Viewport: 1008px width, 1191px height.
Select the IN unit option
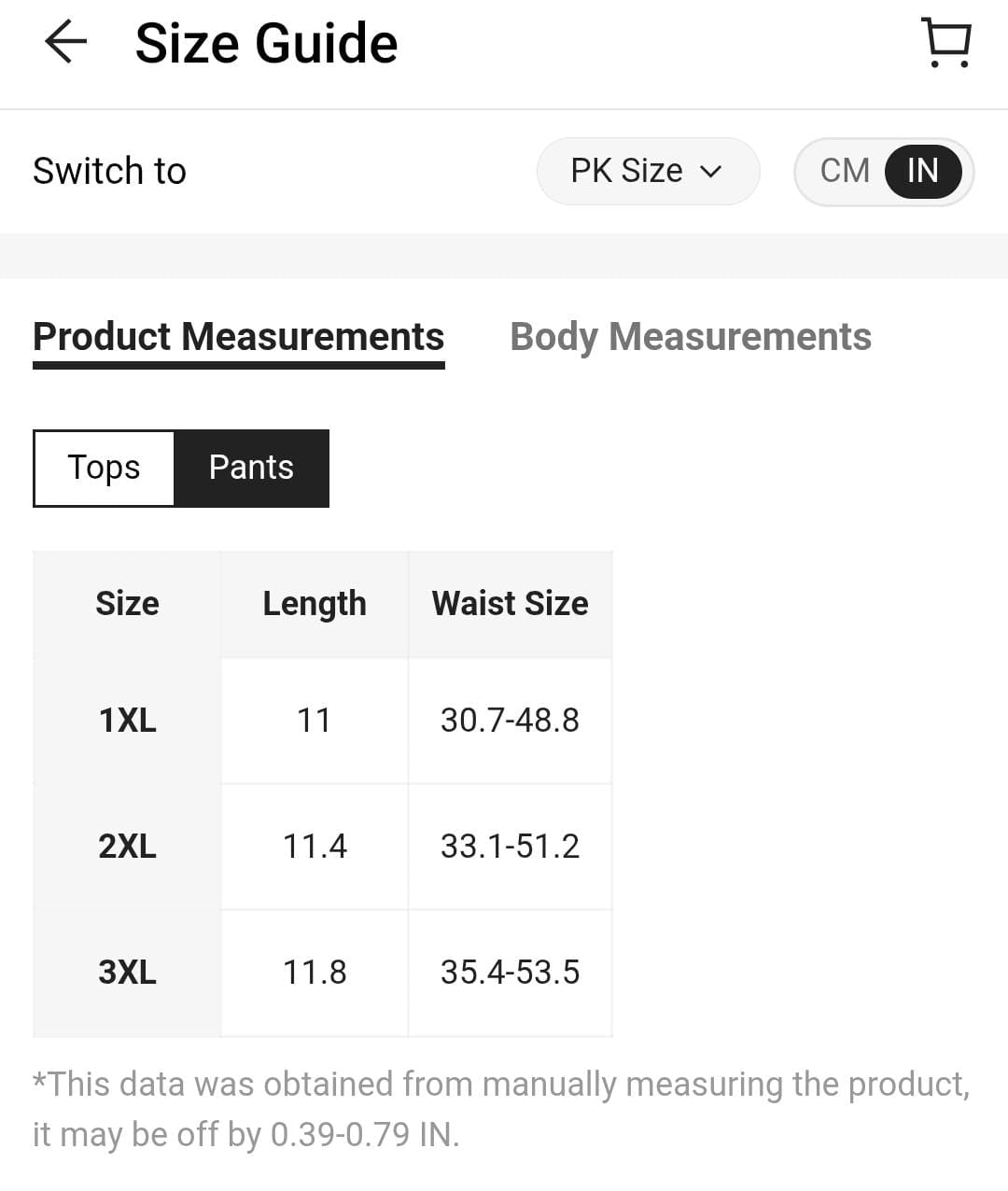922,171
